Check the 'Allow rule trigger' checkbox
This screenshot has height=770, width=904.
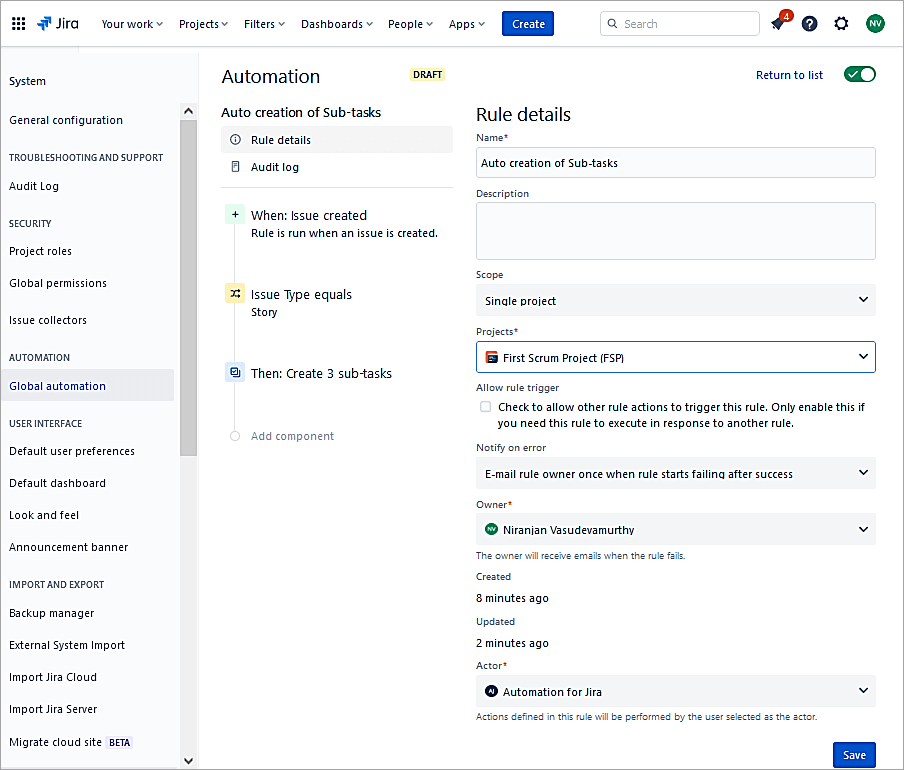(x=486, y=407)
